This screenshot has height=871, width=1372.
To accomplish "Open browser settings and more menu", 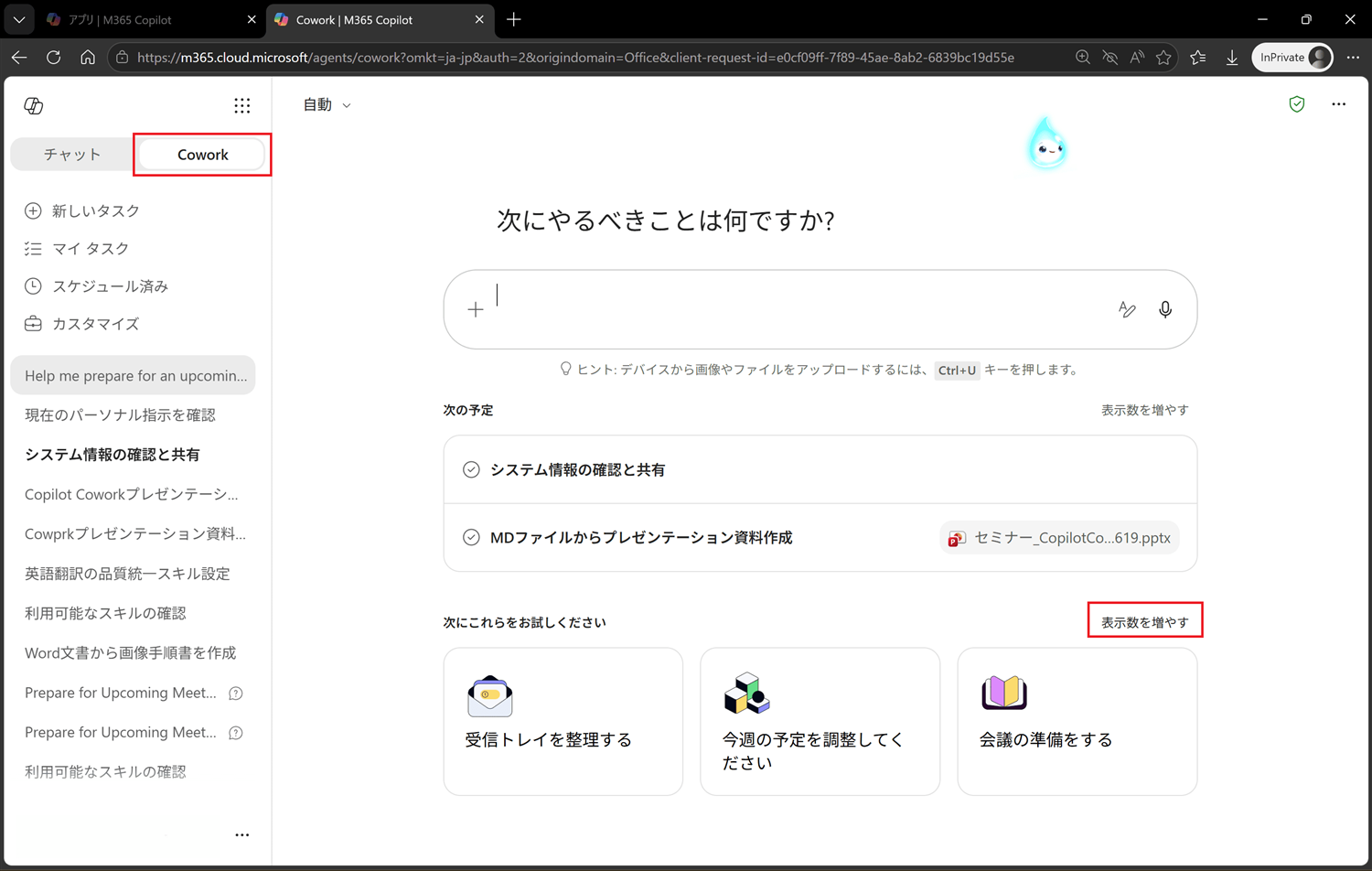I will tap(1354, 57).
